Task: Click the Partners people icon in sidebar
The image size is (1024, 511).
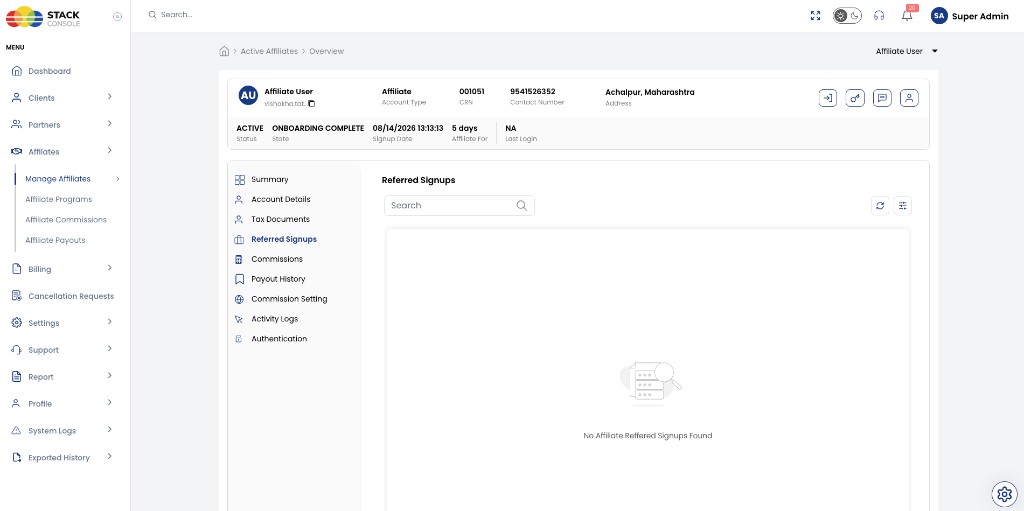Action: click(17, 124)
